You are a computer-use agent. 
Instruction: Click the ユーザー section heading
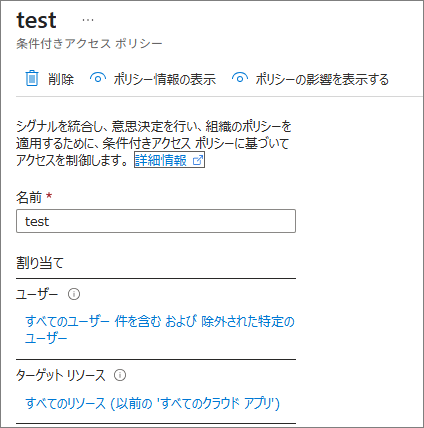37,294
